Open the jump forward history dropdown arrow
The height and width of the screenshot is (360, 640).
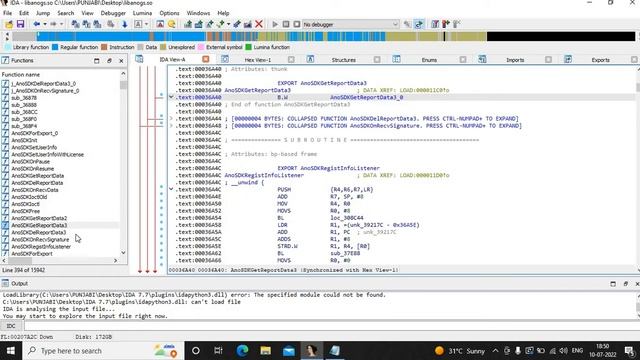coord(61,24)
